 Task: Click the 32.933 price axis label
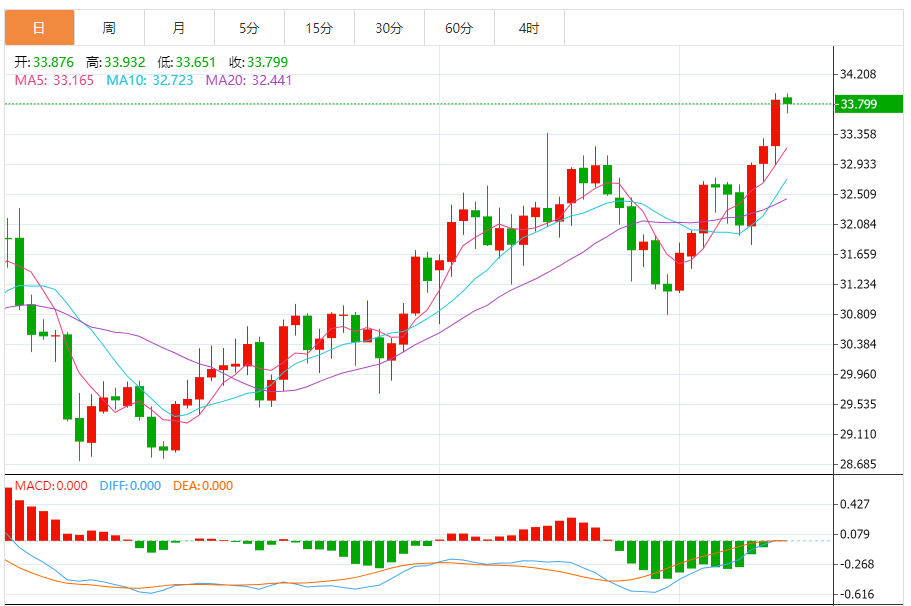(x=858, y=164)
